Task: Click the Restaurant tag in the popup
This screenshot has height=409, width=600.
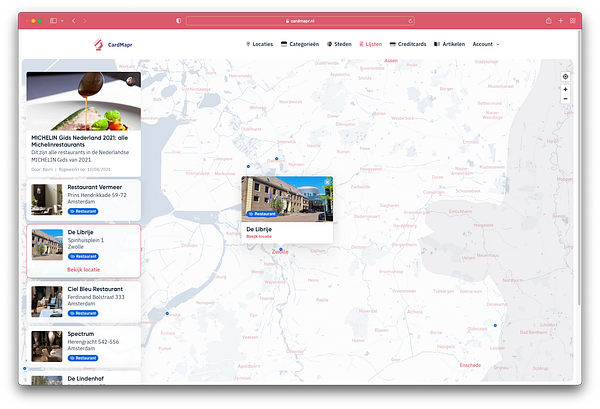Action: point(262,214)
